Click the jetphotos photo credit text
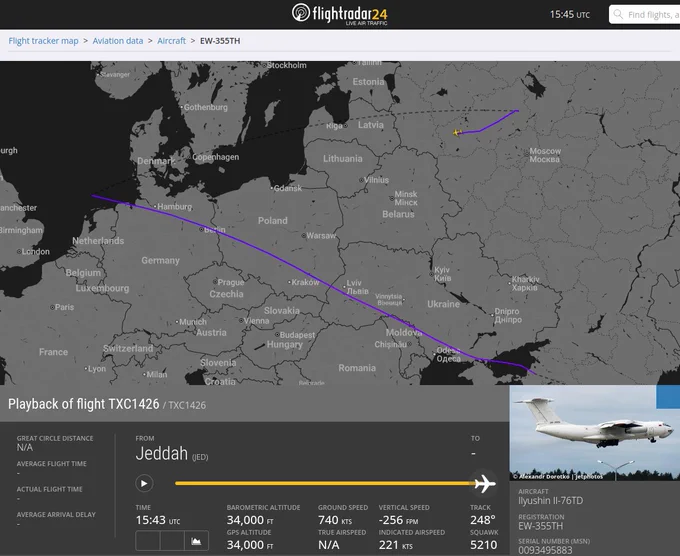Screen dimensions: 680x556 tap(558, 476)
